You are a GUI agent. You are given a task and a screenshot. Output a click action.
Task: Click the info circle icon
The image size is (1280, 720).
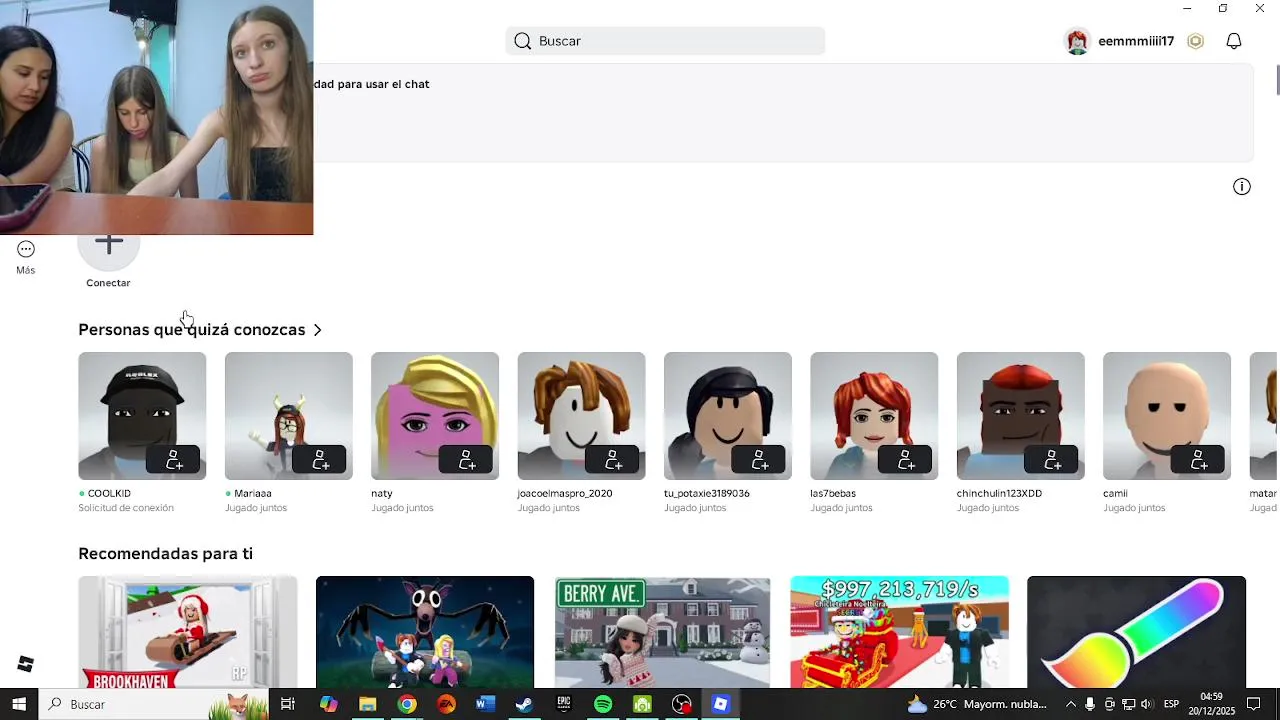click(x=1242, y=187)
